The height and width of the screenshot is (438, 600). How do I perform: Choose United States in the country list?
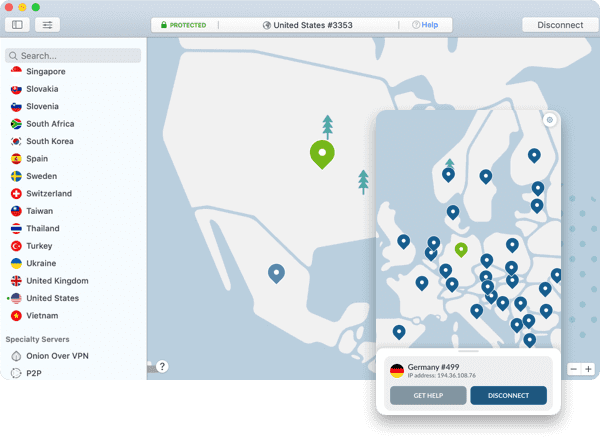[x=52, y=298]
